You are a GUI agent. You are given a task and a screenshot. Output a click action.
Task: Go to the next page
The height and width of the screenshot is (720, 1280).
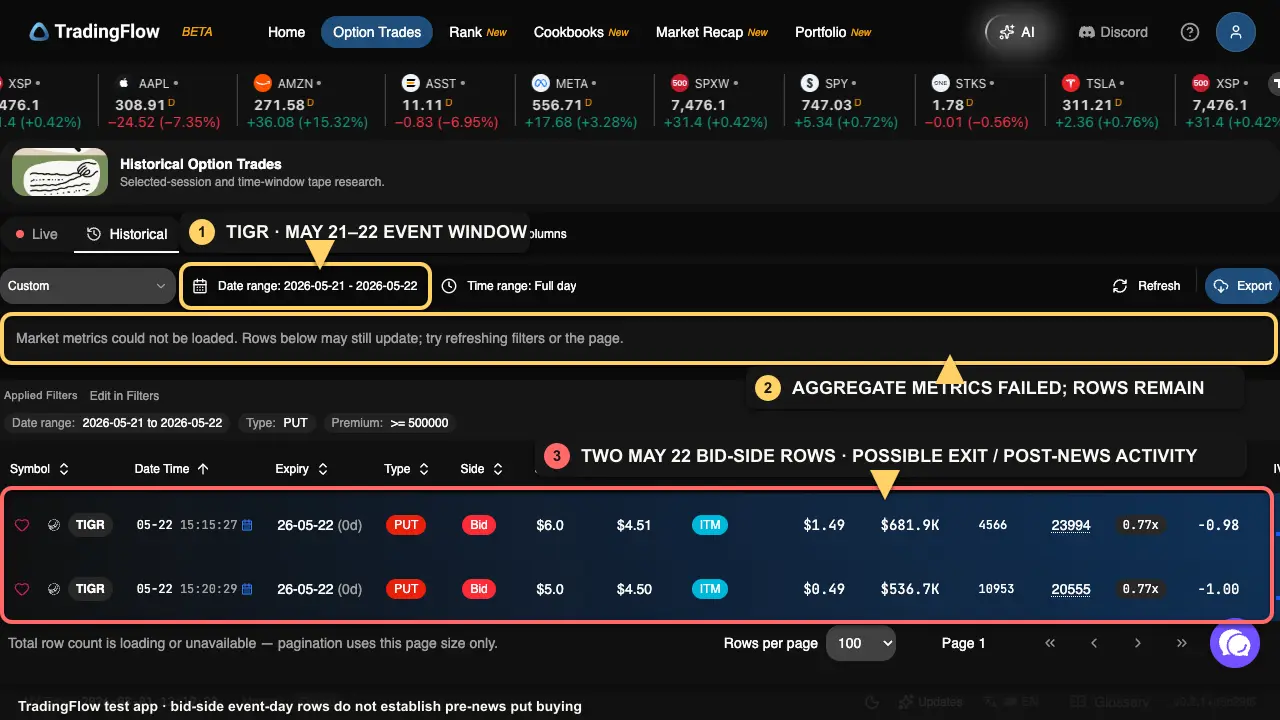[1138, 643]
